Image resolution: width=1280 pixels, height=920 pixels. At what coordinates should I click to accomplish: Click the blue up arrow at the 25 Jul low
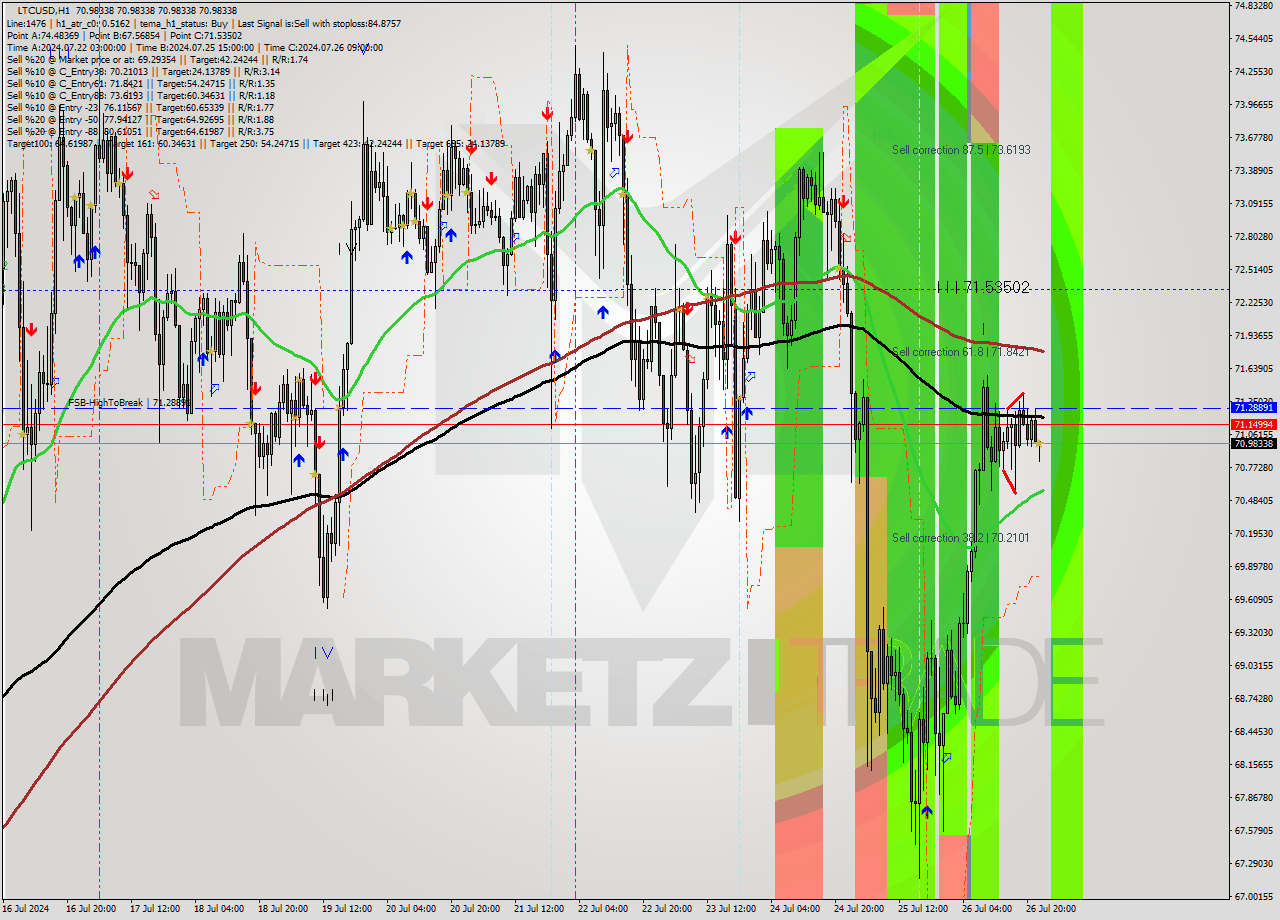tap(927, 812)
